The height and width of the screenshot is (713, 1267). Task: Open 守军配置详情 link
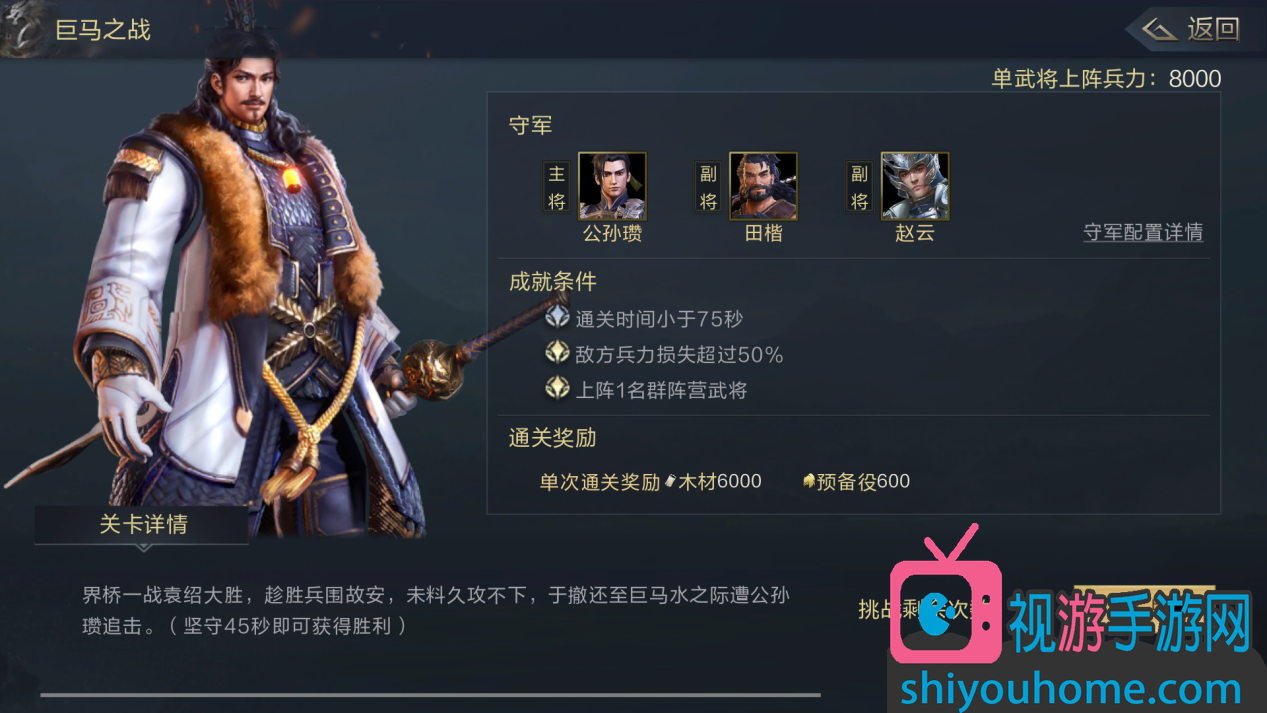1143,232
